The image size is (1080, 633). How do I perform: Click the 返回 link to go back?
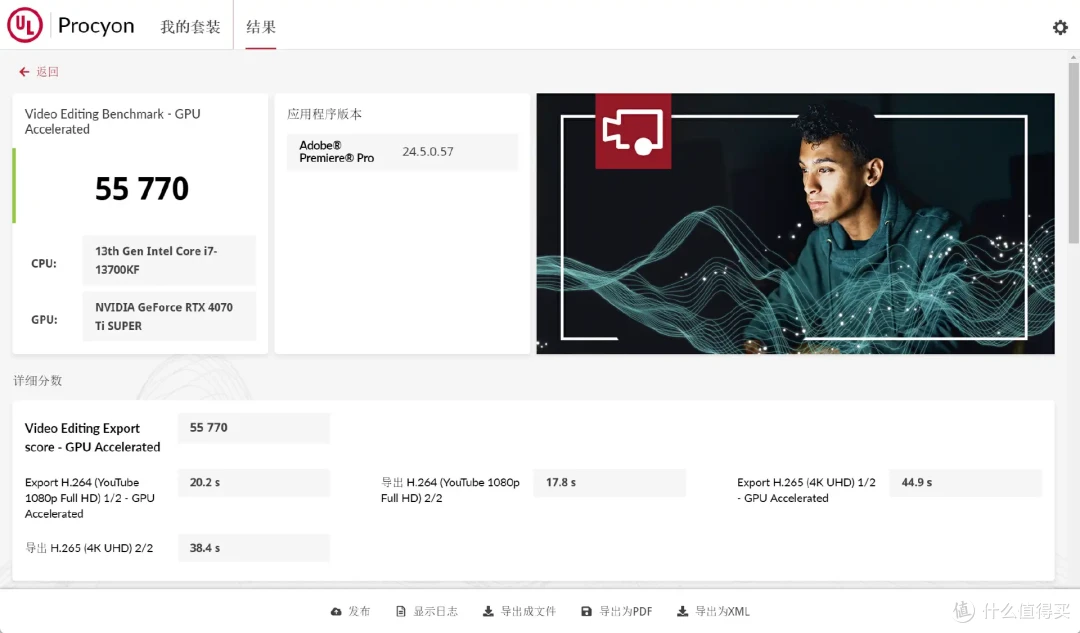click(45, 72)
